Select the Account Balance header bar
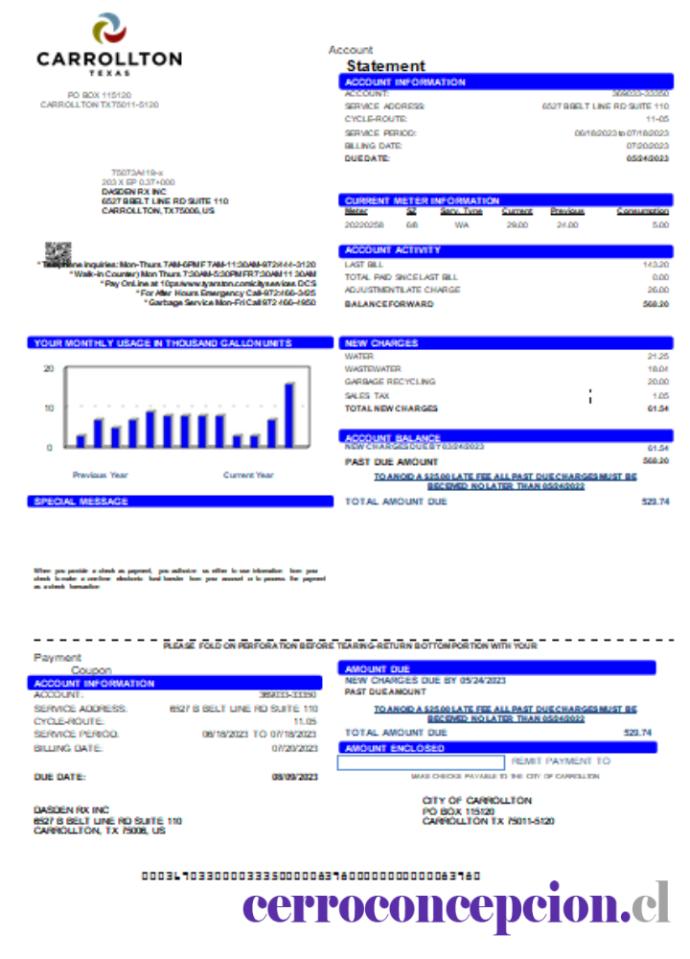 point(506,436)
